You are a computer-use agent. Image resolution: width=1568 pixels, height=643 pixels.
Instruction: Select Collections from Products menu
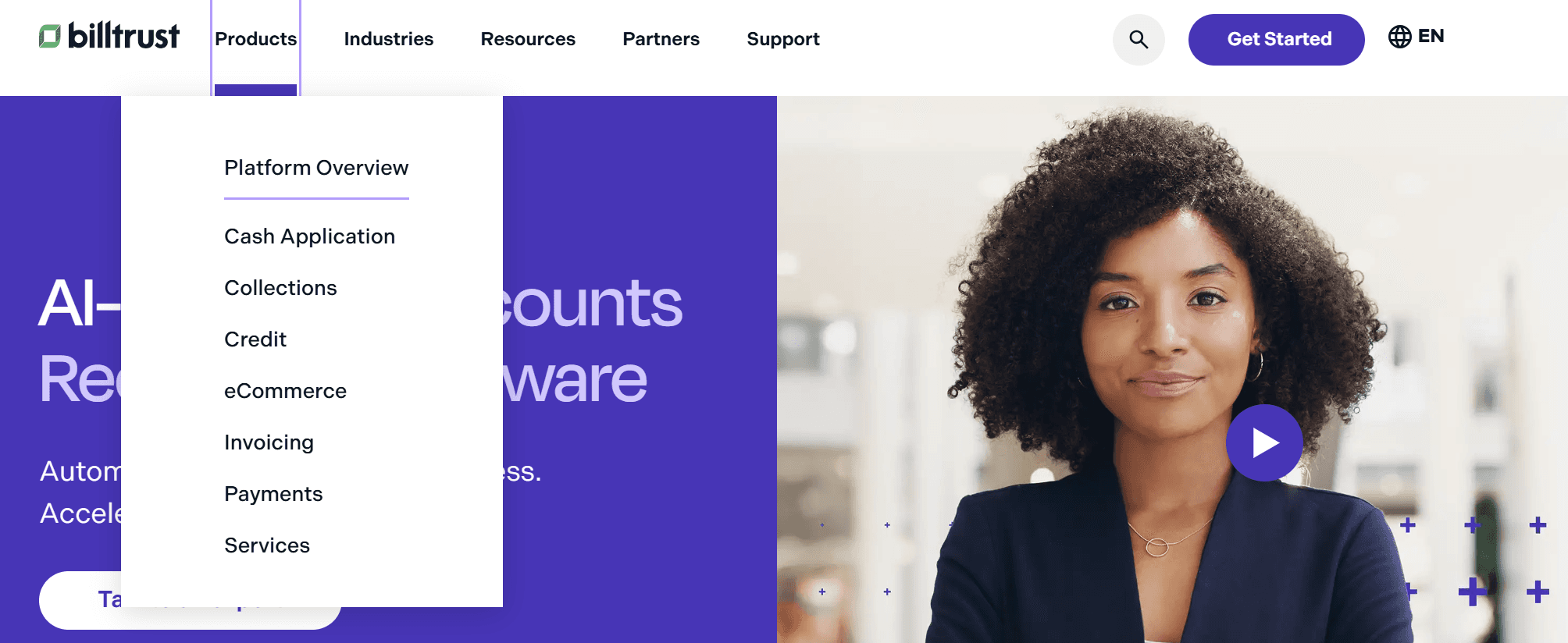280,288
